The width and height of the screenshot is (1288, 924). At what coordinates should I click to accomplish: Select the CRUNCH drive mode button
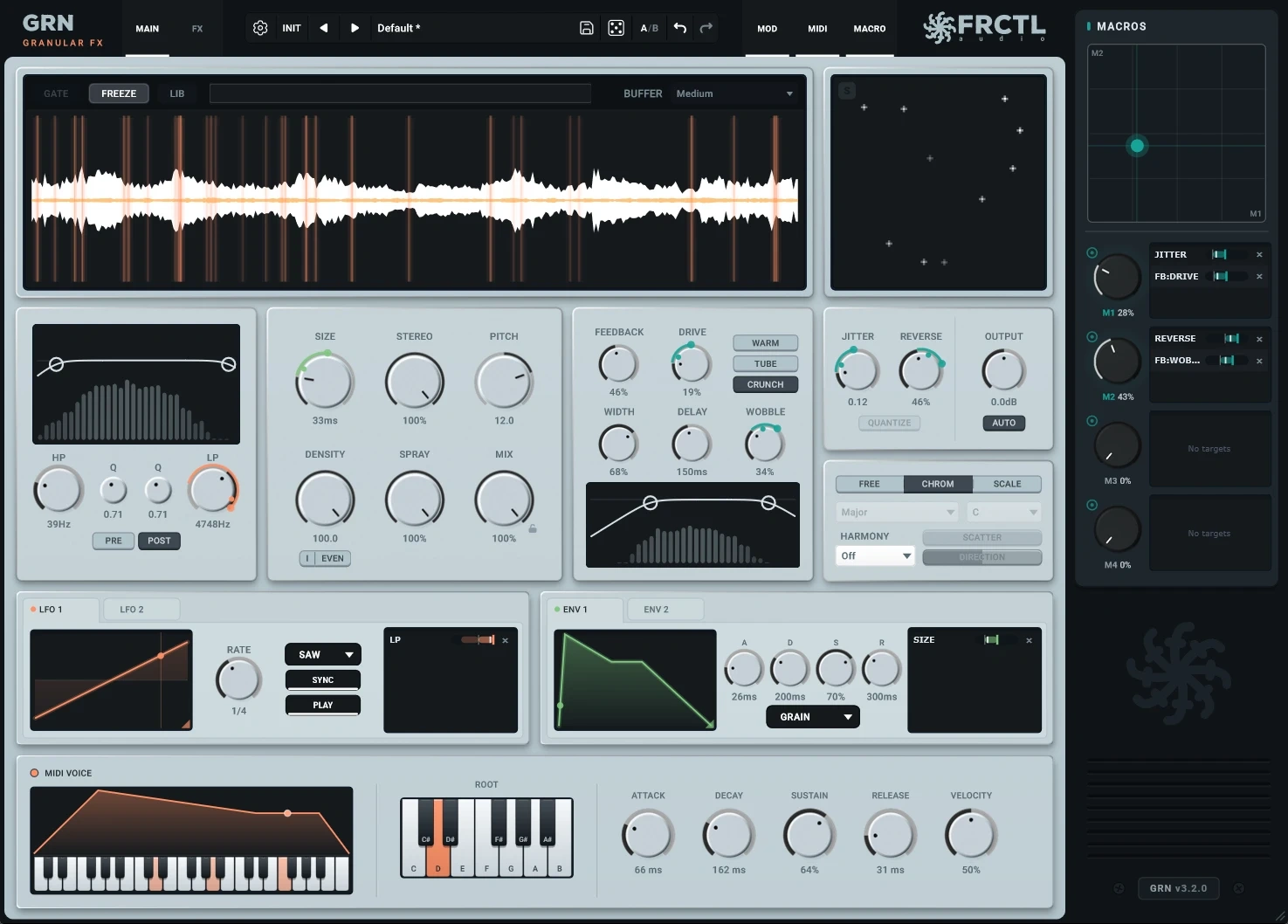pos(766,384)
